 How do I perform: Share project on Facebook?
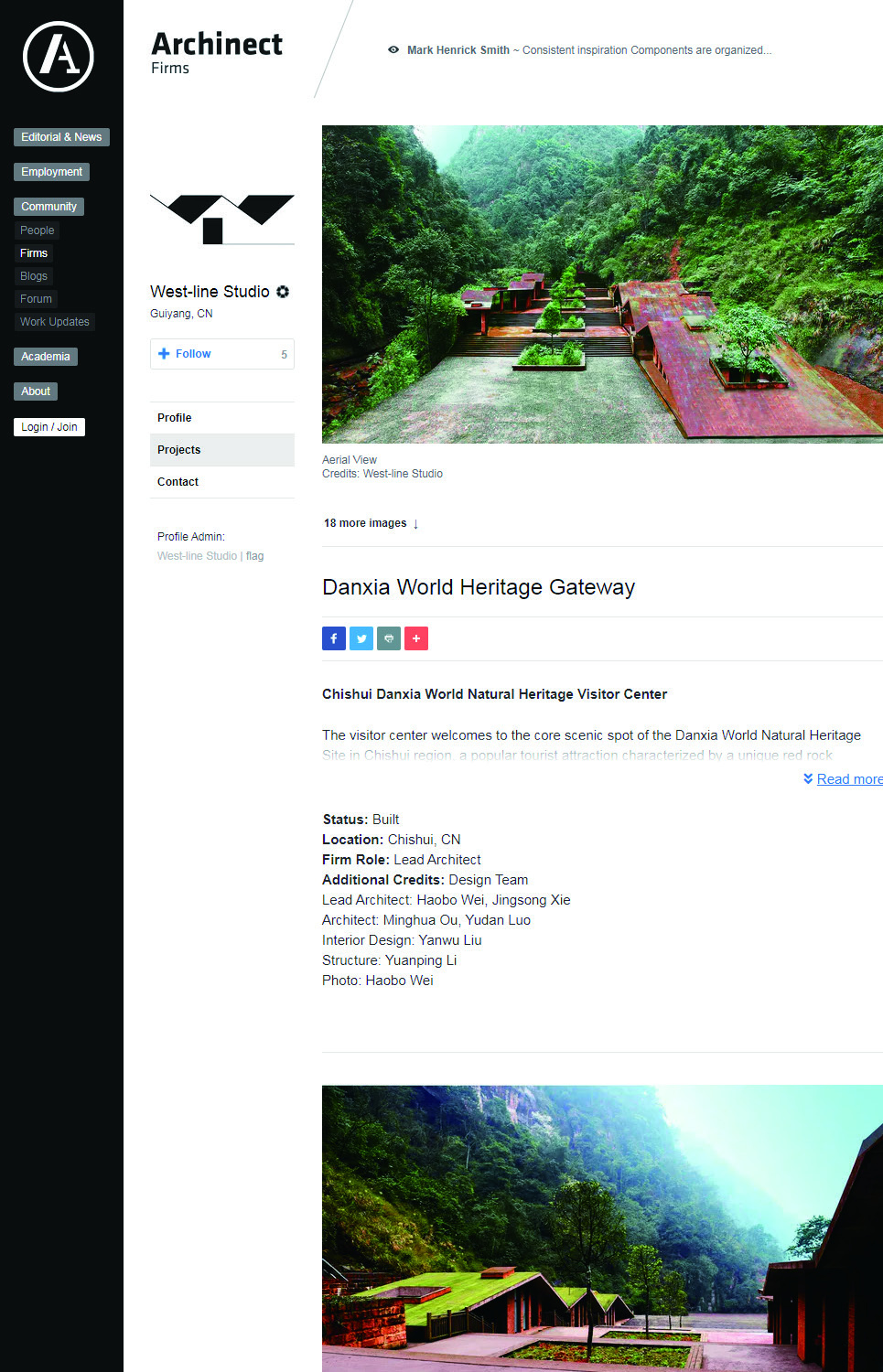pos(334,638)
